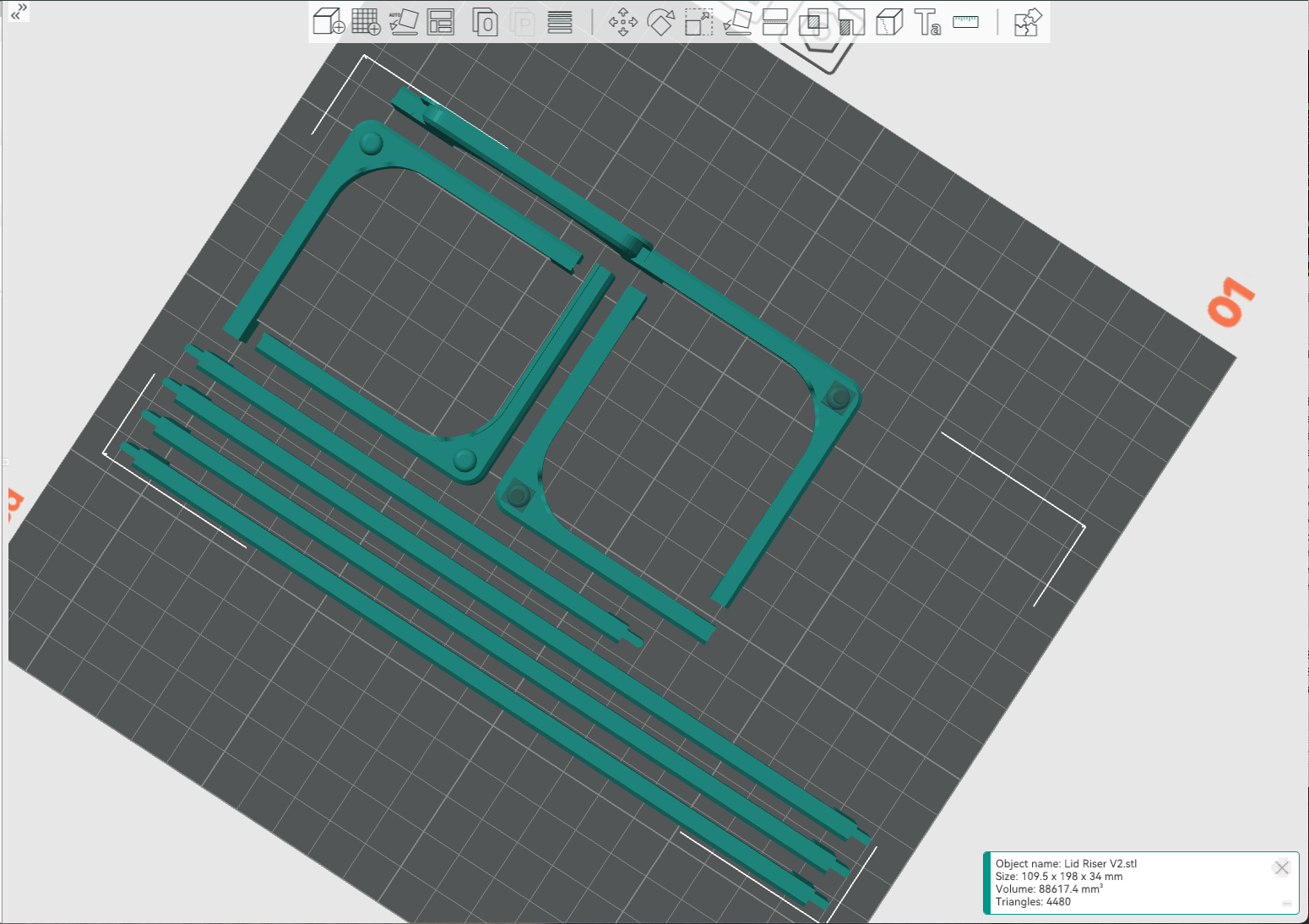This screenshot has width=1309, height=924.
Task: Arrange all objects on the plate
Action: 442,23
